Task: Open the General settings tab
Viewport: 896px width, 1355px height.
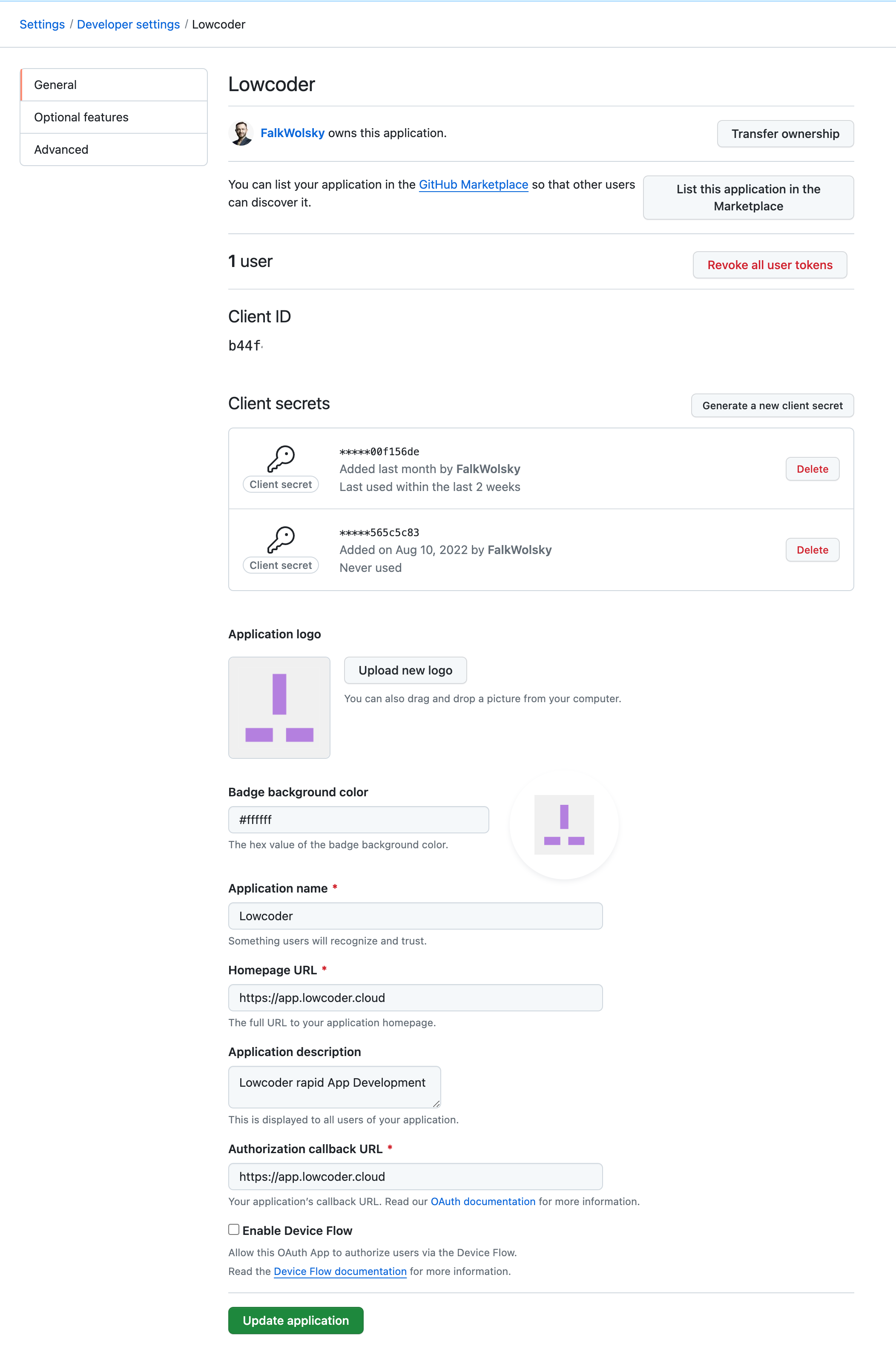Action: pos(114,85)
